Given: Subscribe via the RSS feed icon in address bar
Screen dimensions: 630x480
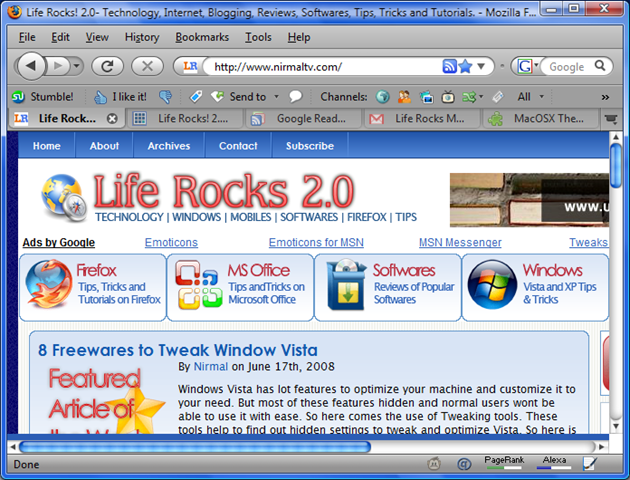Looking at the screenshot, I should 449,66.
